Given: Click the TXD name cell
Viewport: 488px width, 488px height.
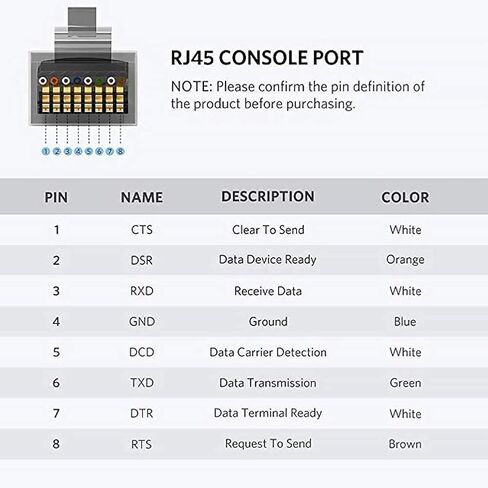Looking at the screenshot, I should 142,383.
